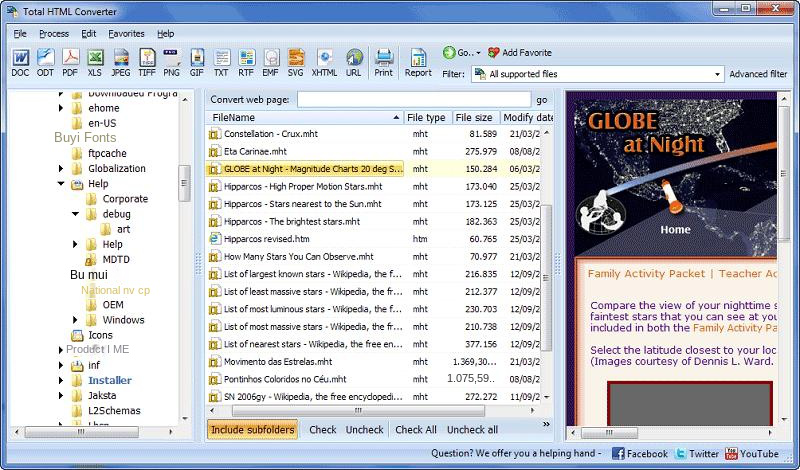The height and width of the screenshot is (470, 800).
Task: Collapse the debug folder node
Action: coord(77,214)
